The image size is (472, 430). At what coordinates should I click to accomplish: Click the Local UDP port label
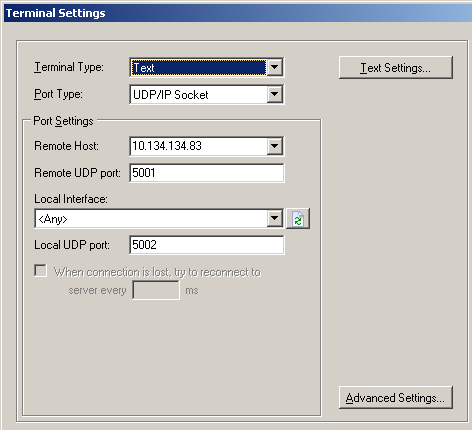(72, 245)
